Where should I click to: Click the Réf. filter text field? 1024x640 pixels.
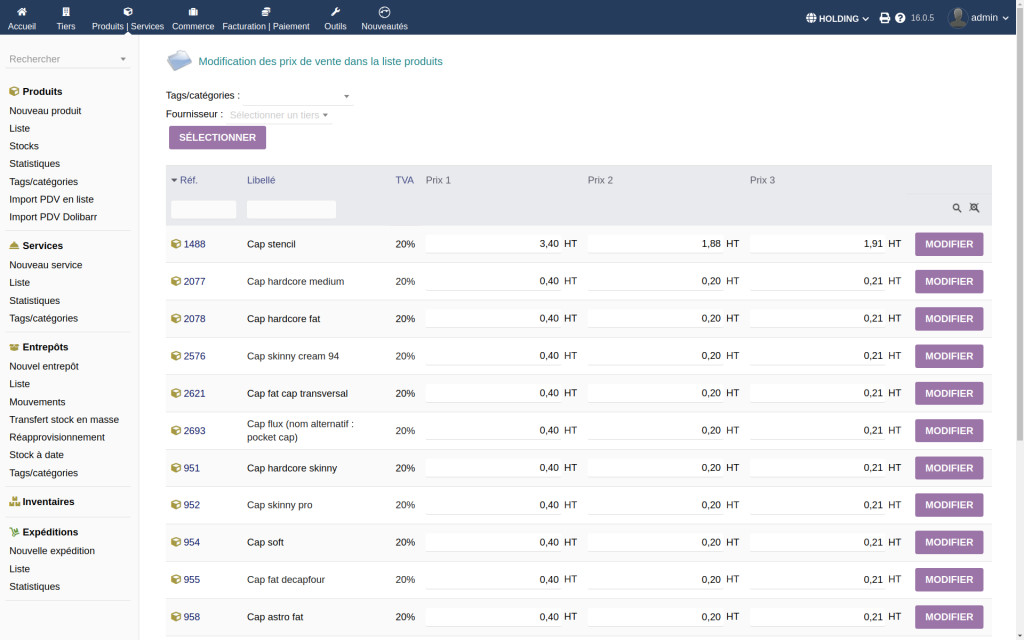pos(203,209)
